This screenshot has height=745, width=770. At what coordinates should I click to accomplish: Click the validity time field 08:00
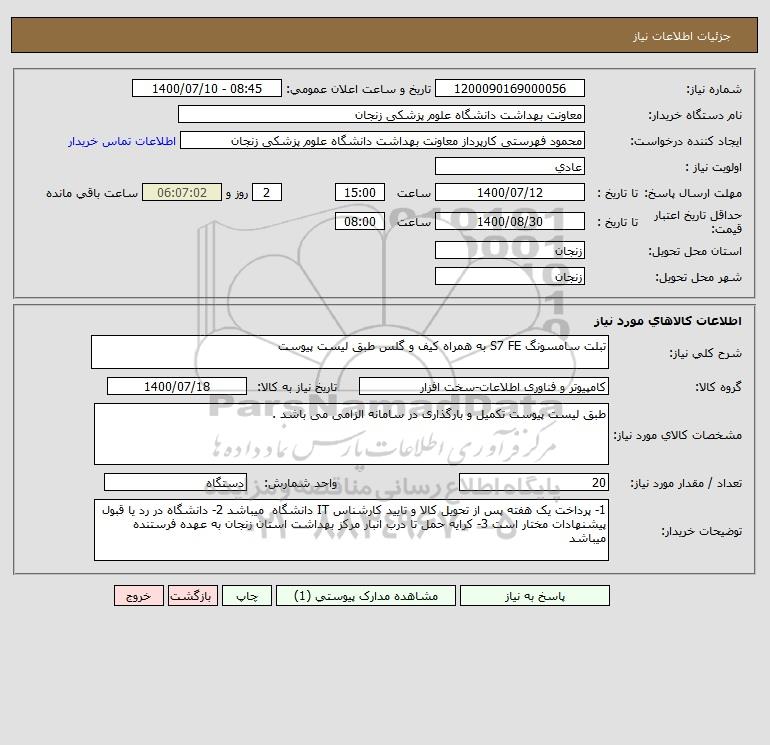coord(359,221)
